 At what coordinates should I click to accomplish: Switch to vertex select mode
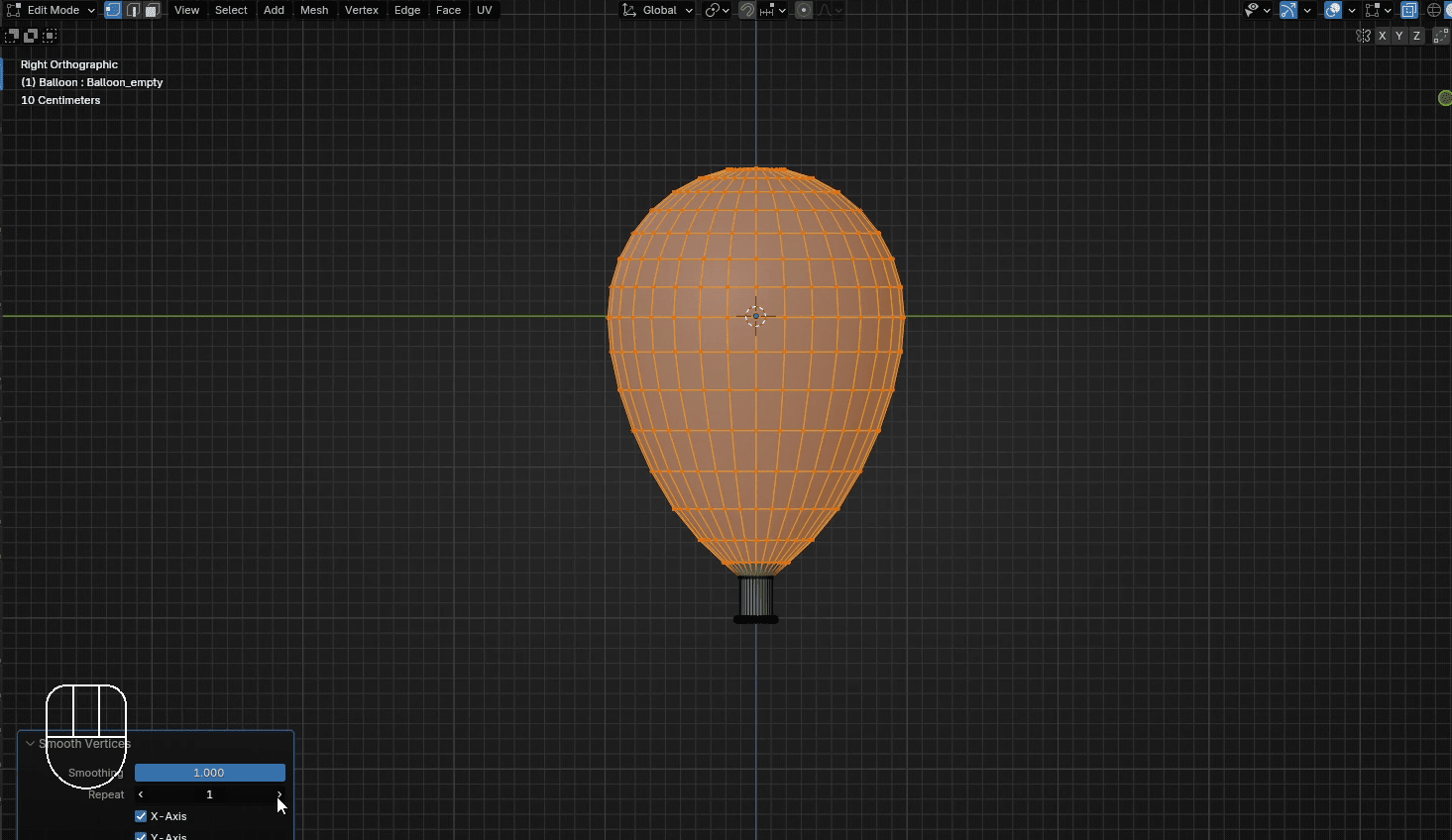point(113,10)
